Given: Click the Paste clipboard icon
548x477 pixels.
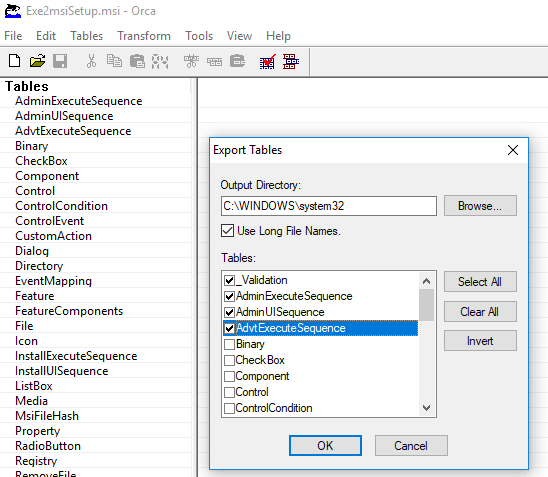Looking at the screenshot, I should tap(137, 61).
